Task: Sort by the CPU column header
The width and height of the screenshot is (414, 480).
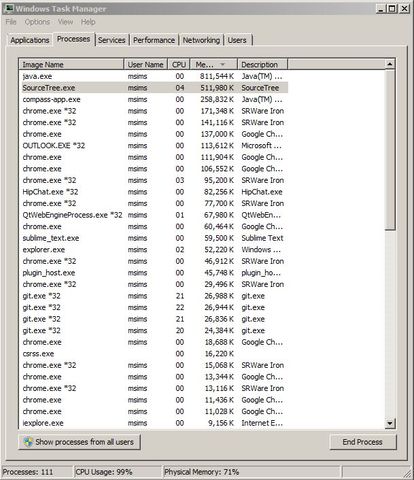Action: pyautogui.click(x=179, y=64)
